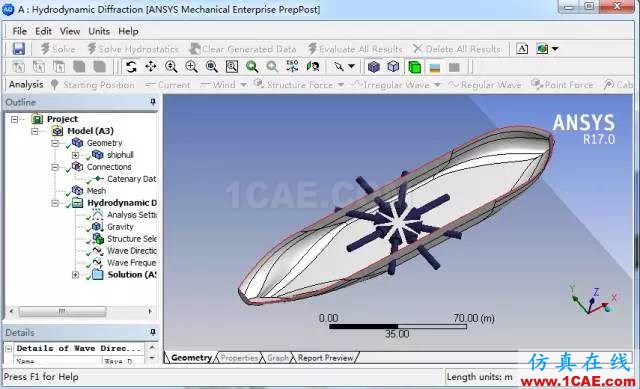The image size is (640, 389).
Task: Toggle shaded solid cube display icon
Action: point(373,67)
